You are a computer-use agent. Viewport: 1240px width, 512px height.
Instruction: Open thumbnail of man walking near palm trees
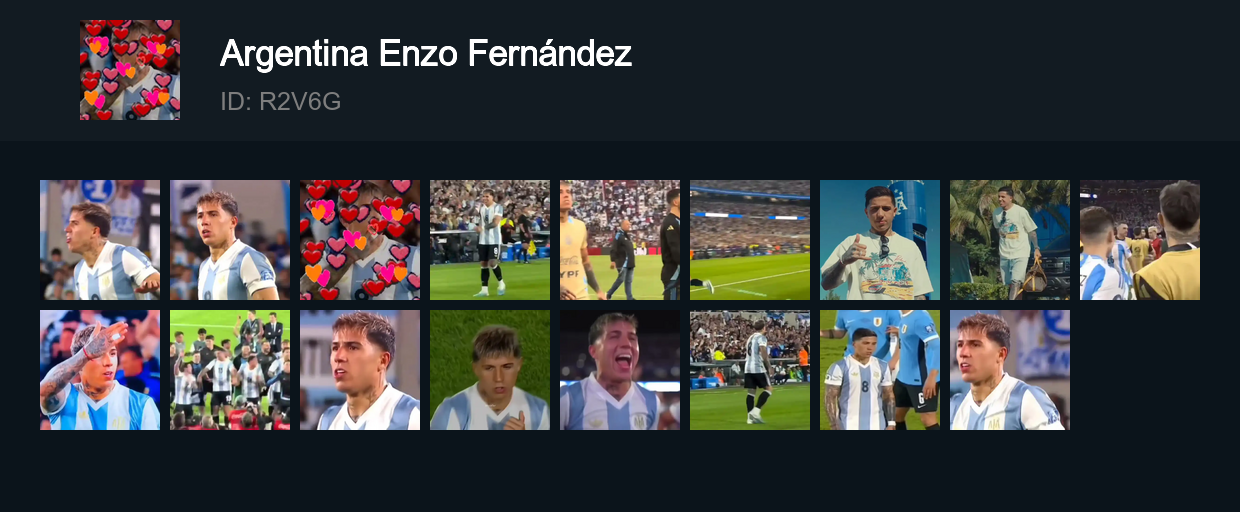(1010, 240)
